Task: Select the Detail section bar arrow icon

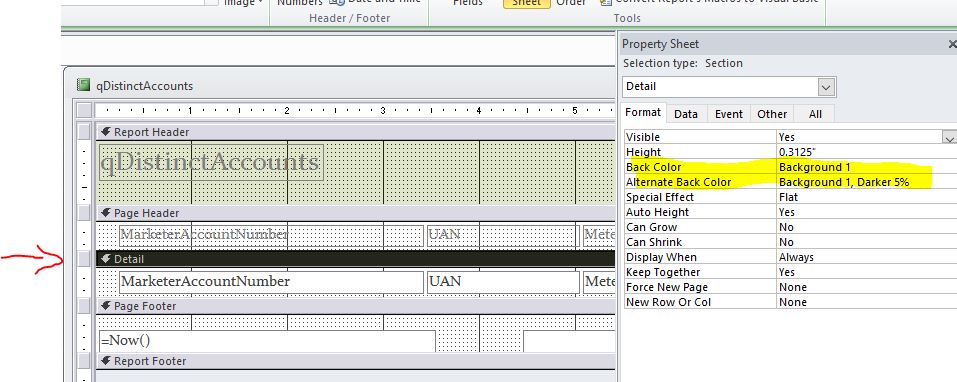Action: [x=106, y=259]
